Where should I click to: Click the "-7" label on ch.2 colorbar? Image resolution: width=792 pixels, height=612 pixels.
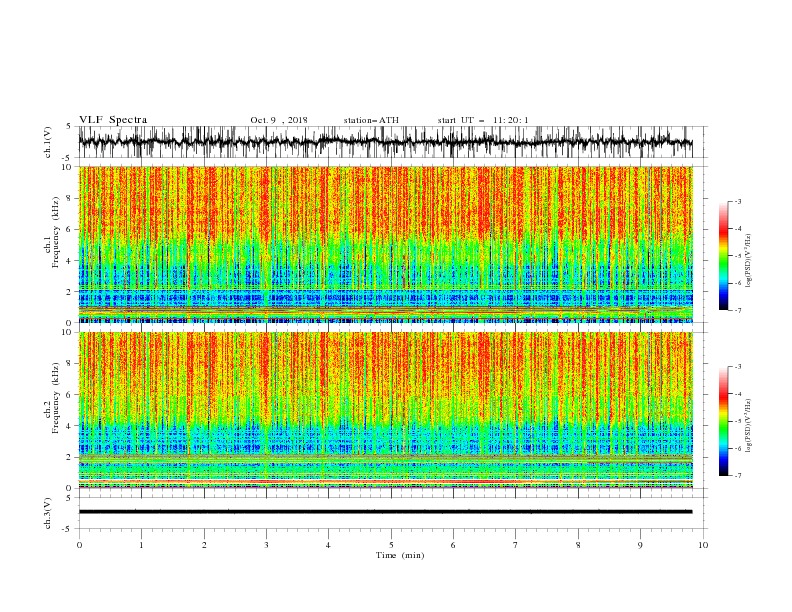pyautogui.click(x=737, y=475)
